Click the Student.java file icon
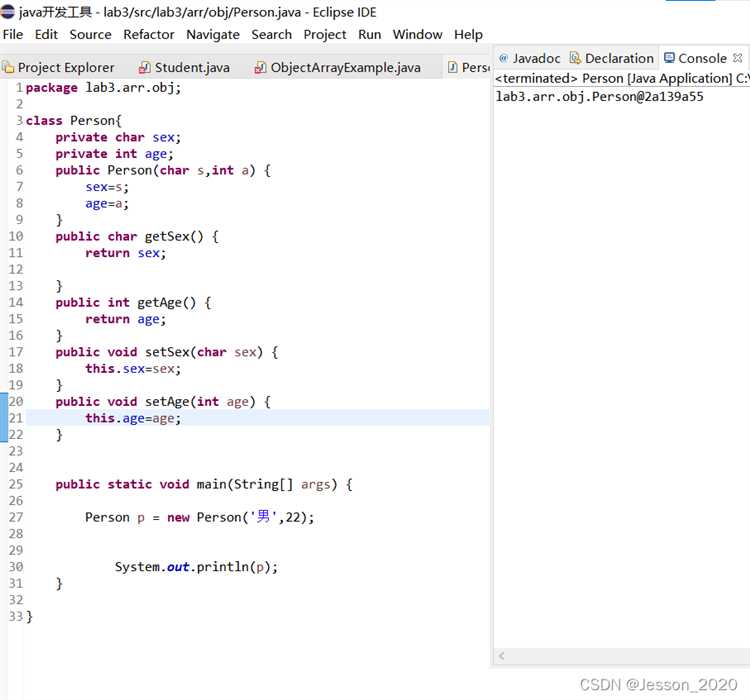750x700 pixels. pos(144,68)
